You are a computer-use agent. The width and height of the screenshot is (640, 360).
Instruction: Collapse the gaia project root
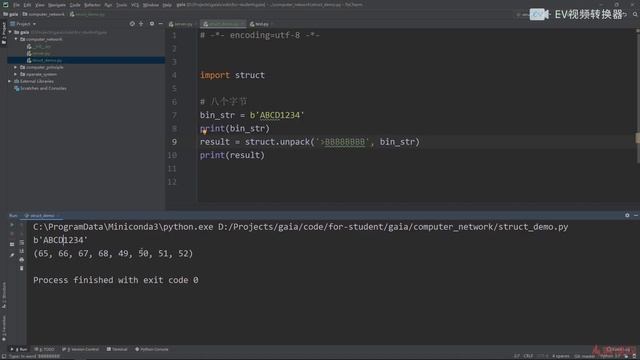[10, 32]
